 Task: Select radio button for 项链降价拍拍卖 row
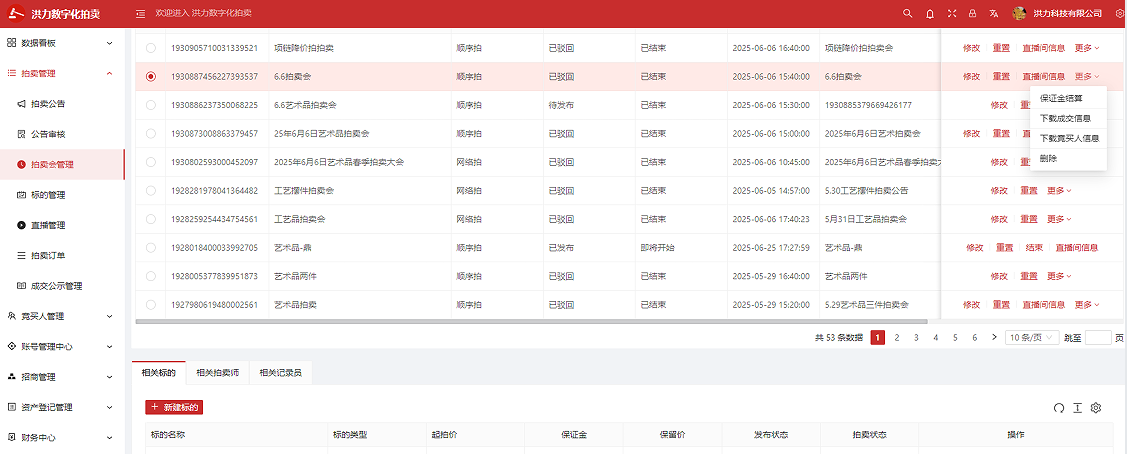[151, 48]
